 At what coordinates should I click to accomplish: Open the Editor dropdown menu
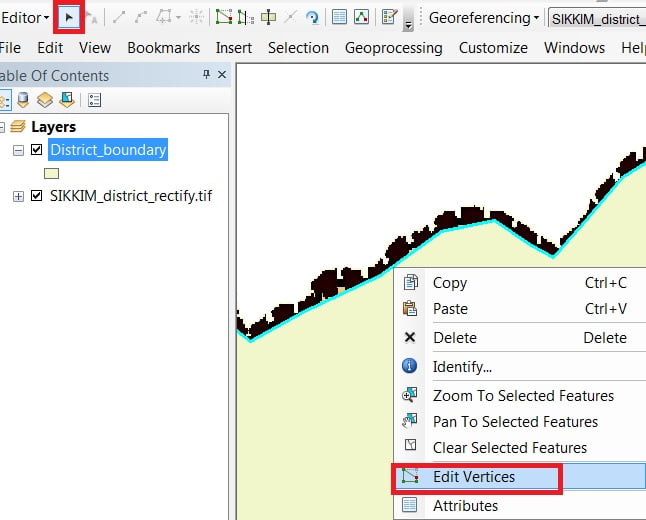[x=26, y=17]
